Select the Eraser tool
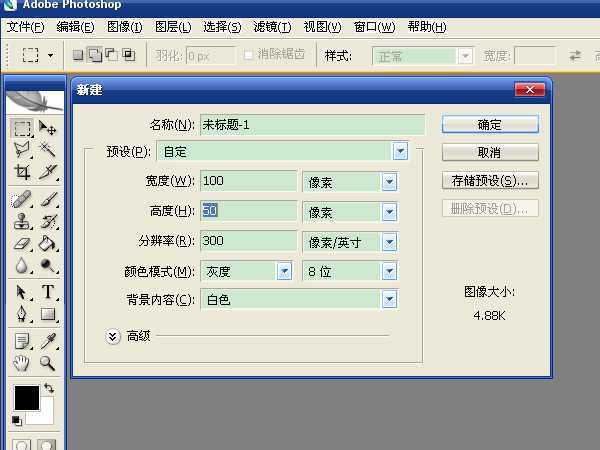This screenshot has width=600, height=450. (x=22, y=243)
